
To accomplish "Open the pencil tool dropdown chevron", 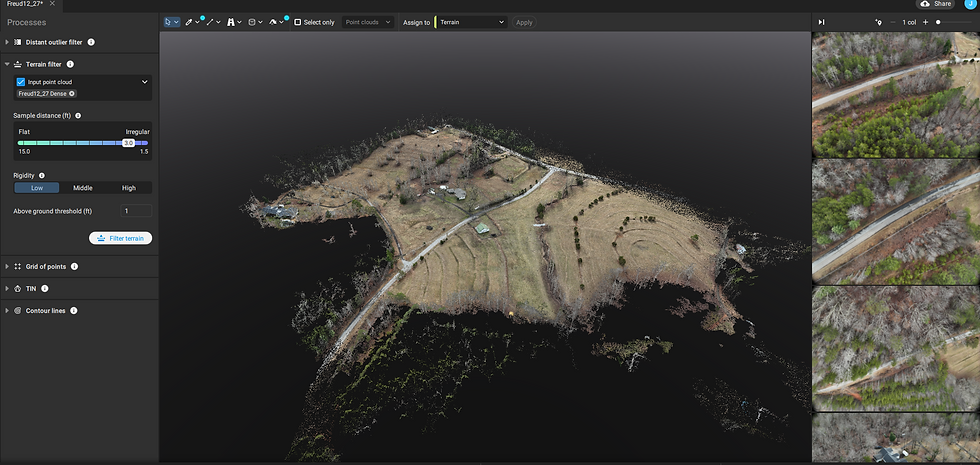I will pos(197,22).
